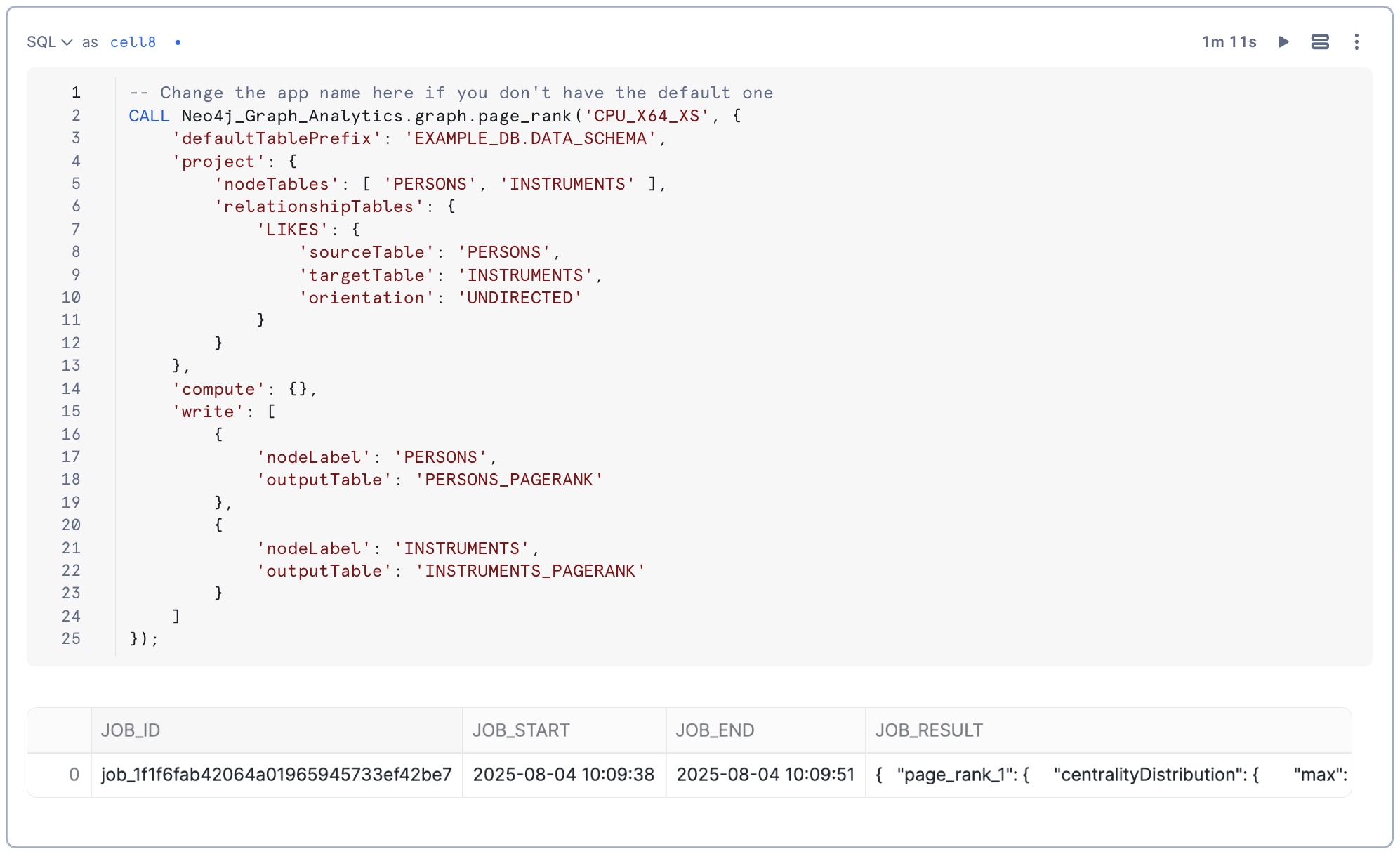Image resolution: width=1400 pixels, height=854 pixels.
Task: Click the 'sourceTable' key
Action: tap(366, 252)
